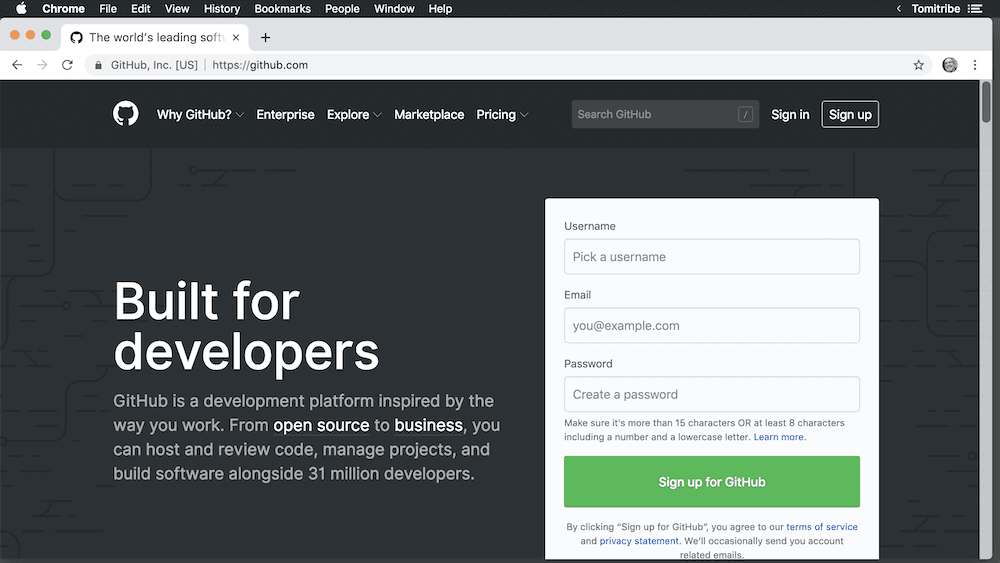The image size is (1000, 563).
Task: Click the page vertical scrollbar thumb
Action: tap(986, 102)
